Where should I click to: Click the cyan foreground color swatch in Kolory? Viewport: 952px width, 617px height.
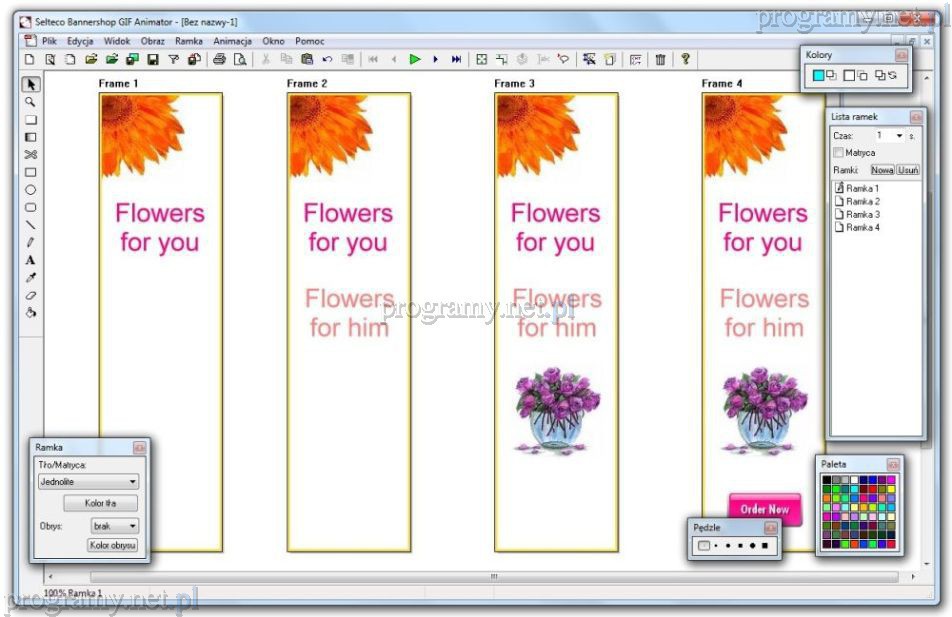tap(818, 75)
